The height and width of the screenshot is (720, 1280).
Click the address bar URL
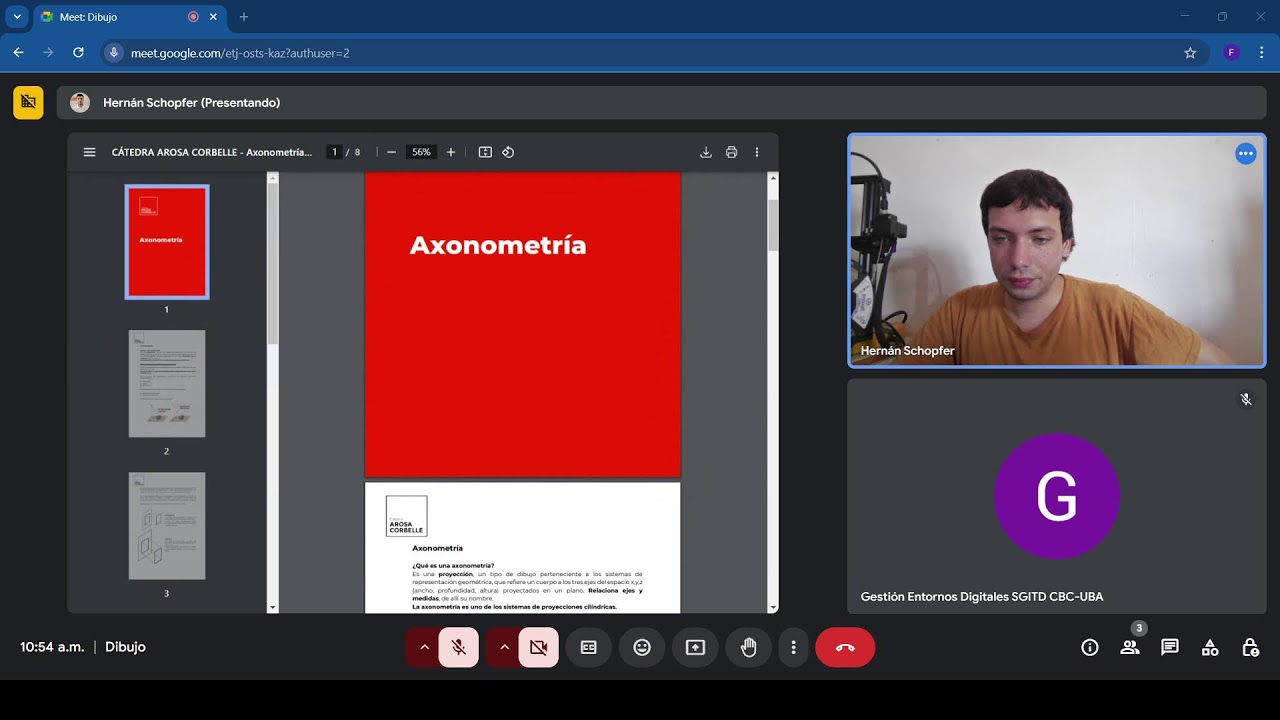240,53
